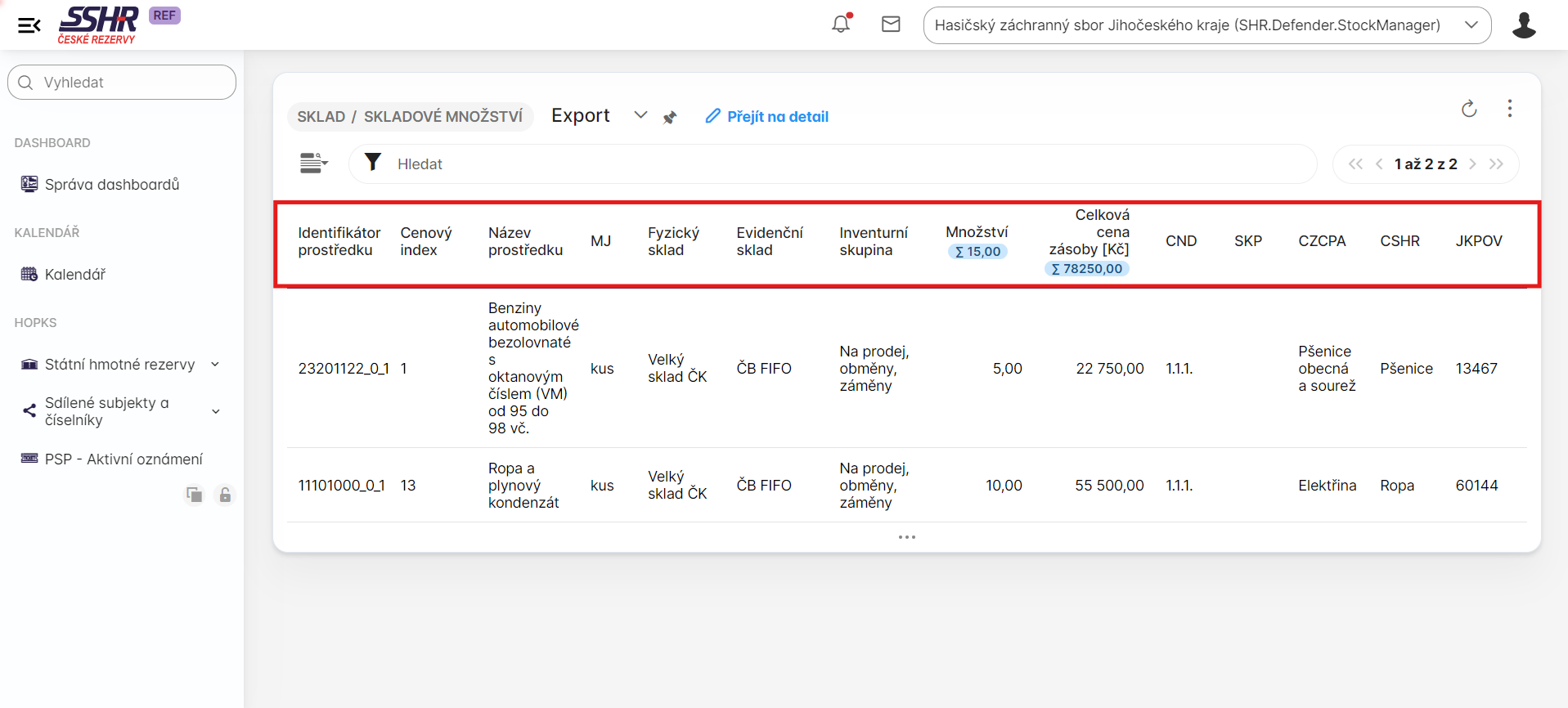Sort by Množství column header
The width and height of the screenshot is (1568, 708).
point(976,232)
